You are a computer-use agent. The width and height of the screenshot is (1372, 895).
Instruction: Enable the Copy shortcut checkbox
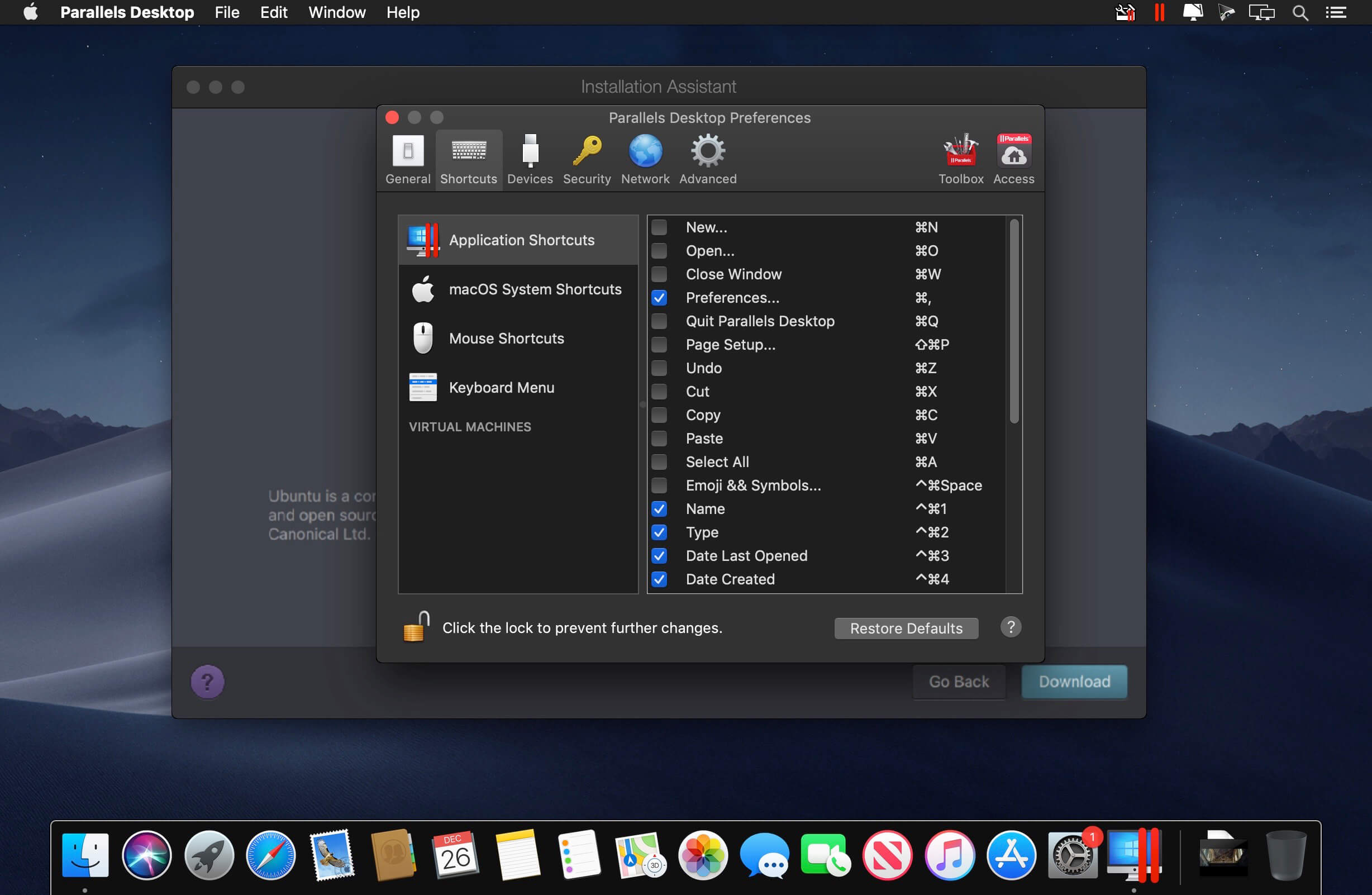tap(659, 415)
